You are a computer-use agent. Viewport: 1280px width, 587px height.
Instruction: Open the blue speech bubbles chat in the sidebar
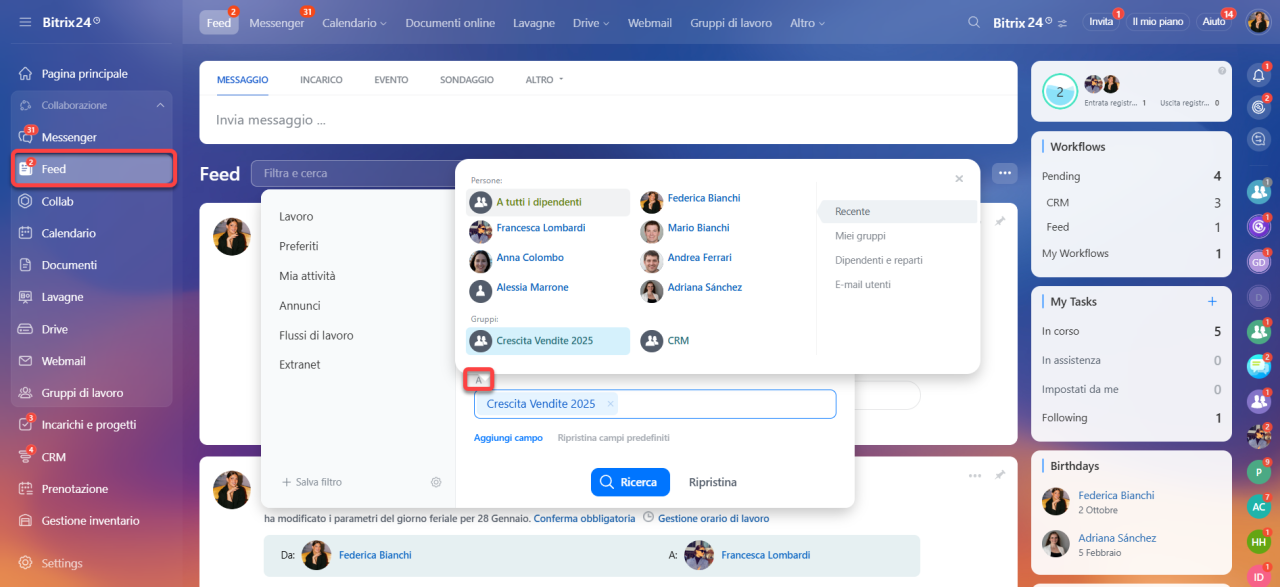(1259, 367)
